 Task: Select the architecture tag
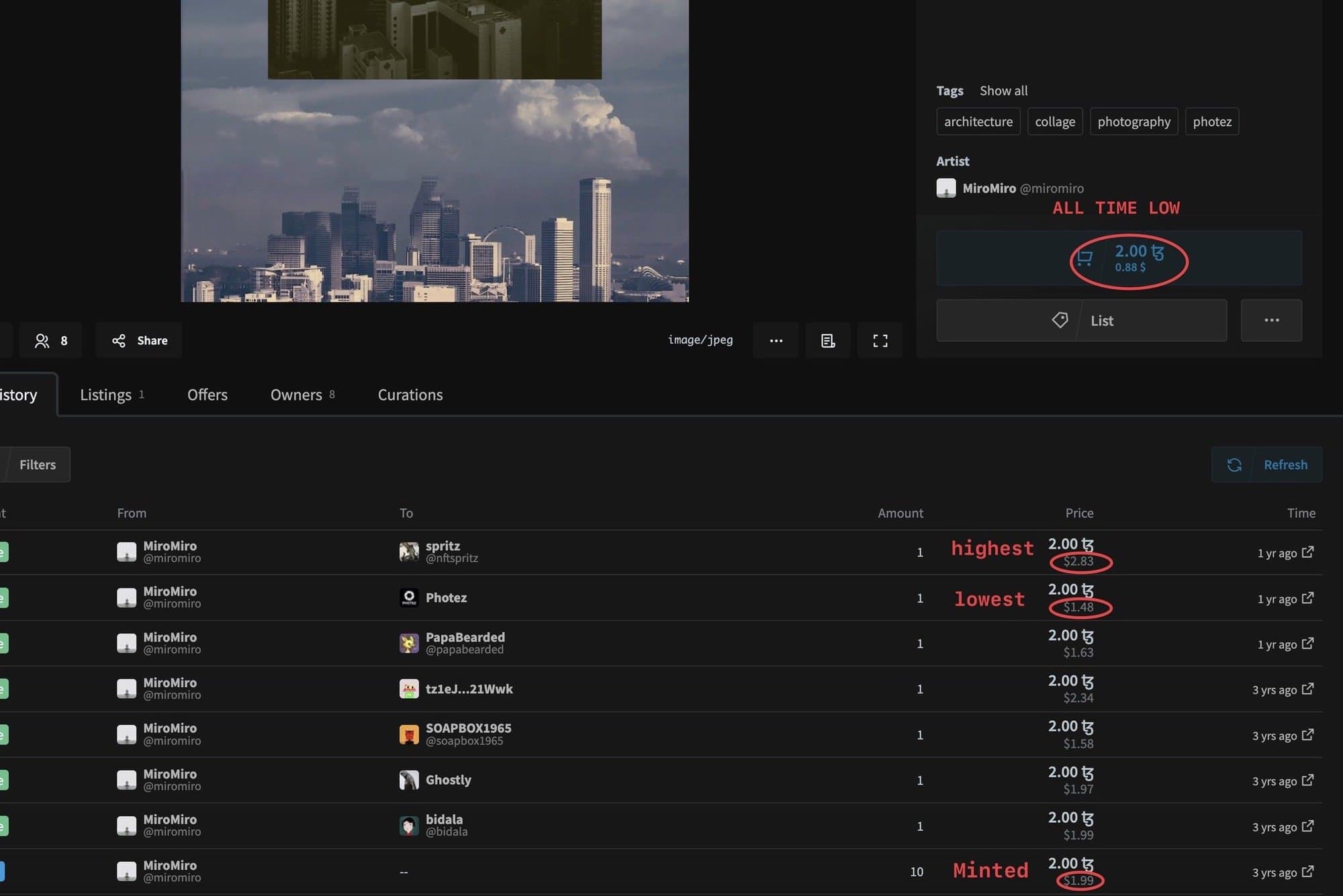pos(978,121)
